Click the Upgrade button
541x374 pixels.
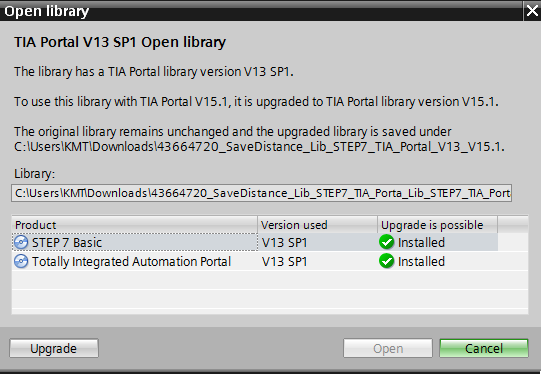click(x=54, y=348)
